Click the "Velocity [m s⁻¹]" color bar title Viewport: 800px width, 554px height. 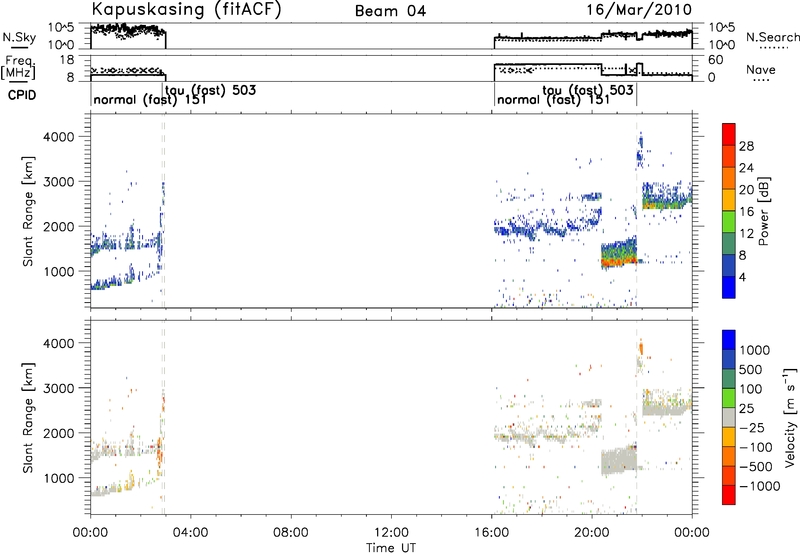click(790, 417)
